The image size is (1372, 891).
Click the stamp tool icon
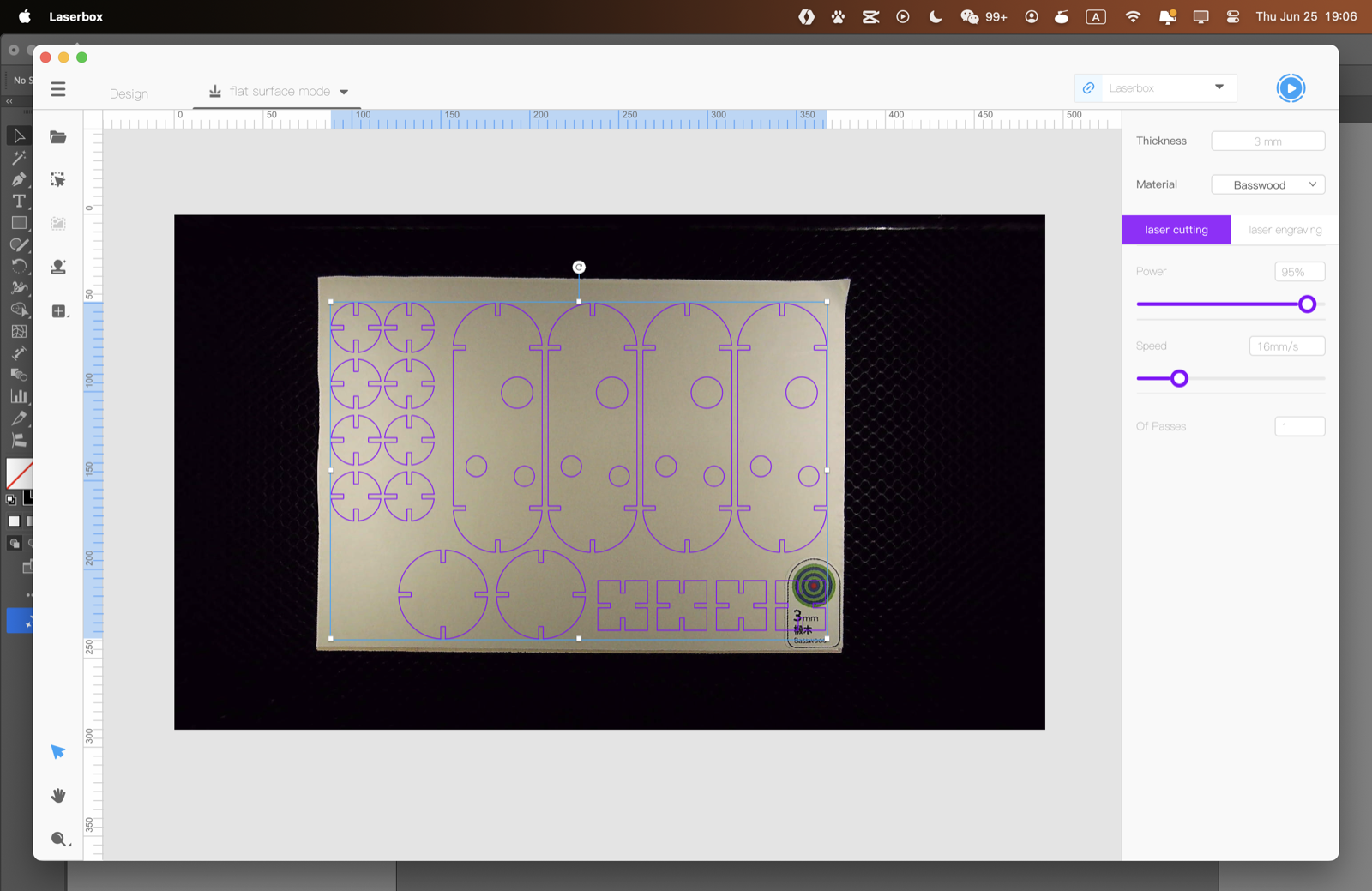click(58, 268)
